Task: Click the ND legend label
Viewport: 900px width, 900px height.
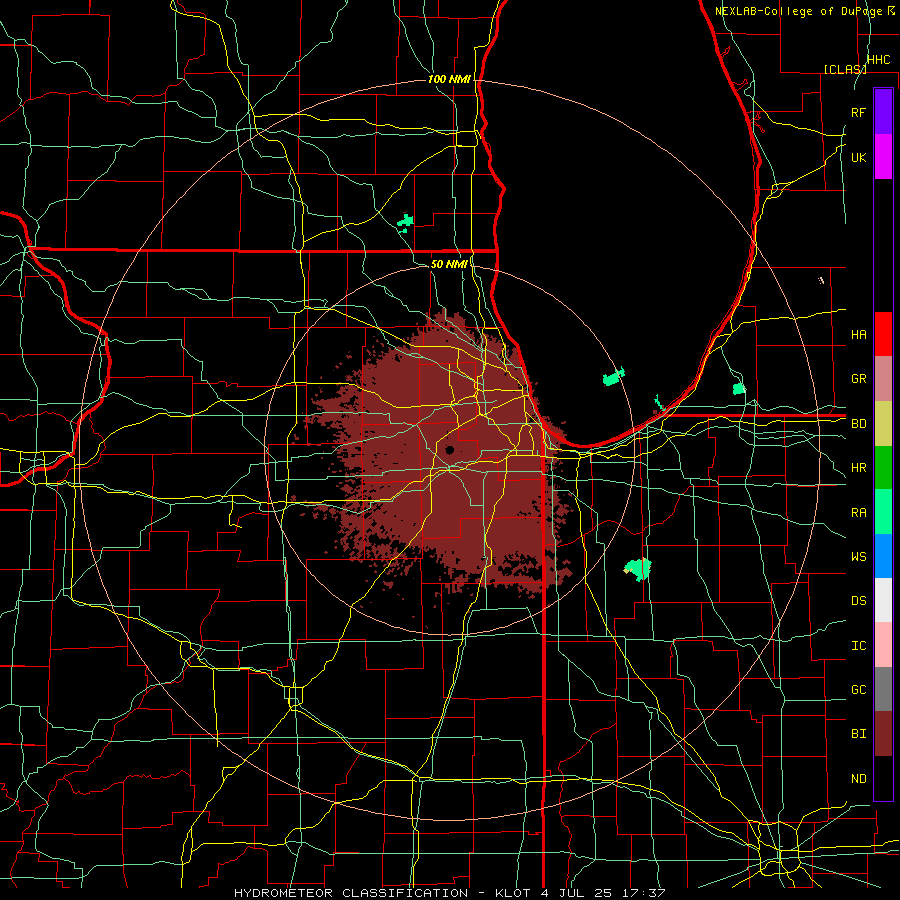Action: 858,779
